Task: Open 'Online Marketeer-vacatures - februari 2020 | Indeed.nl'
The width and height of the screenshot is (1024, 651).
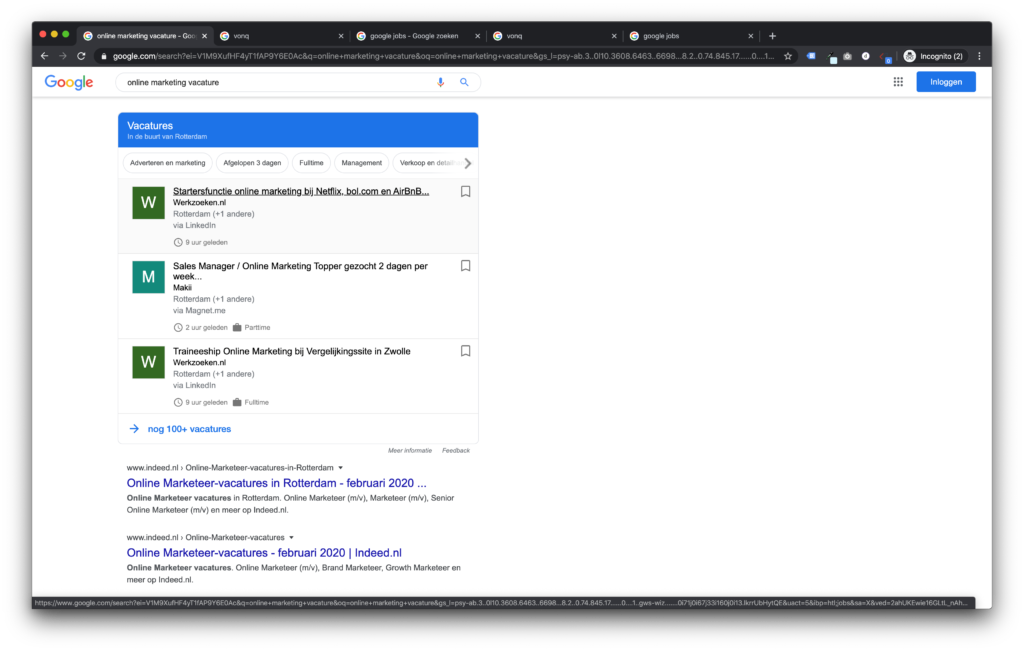Action: 264,553
